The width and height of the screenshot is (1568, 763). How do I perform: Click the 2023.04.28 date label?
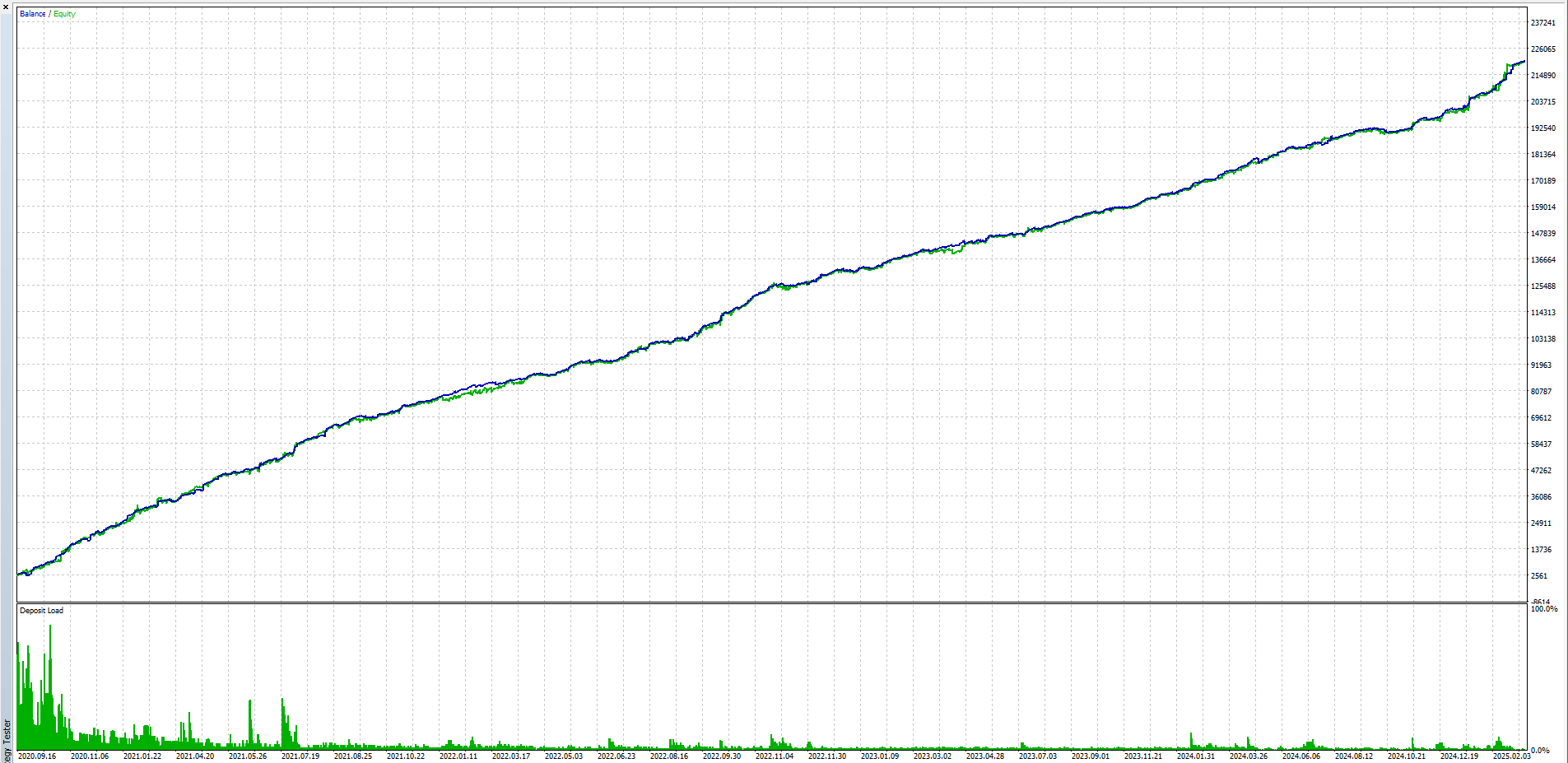coord(985,756)
